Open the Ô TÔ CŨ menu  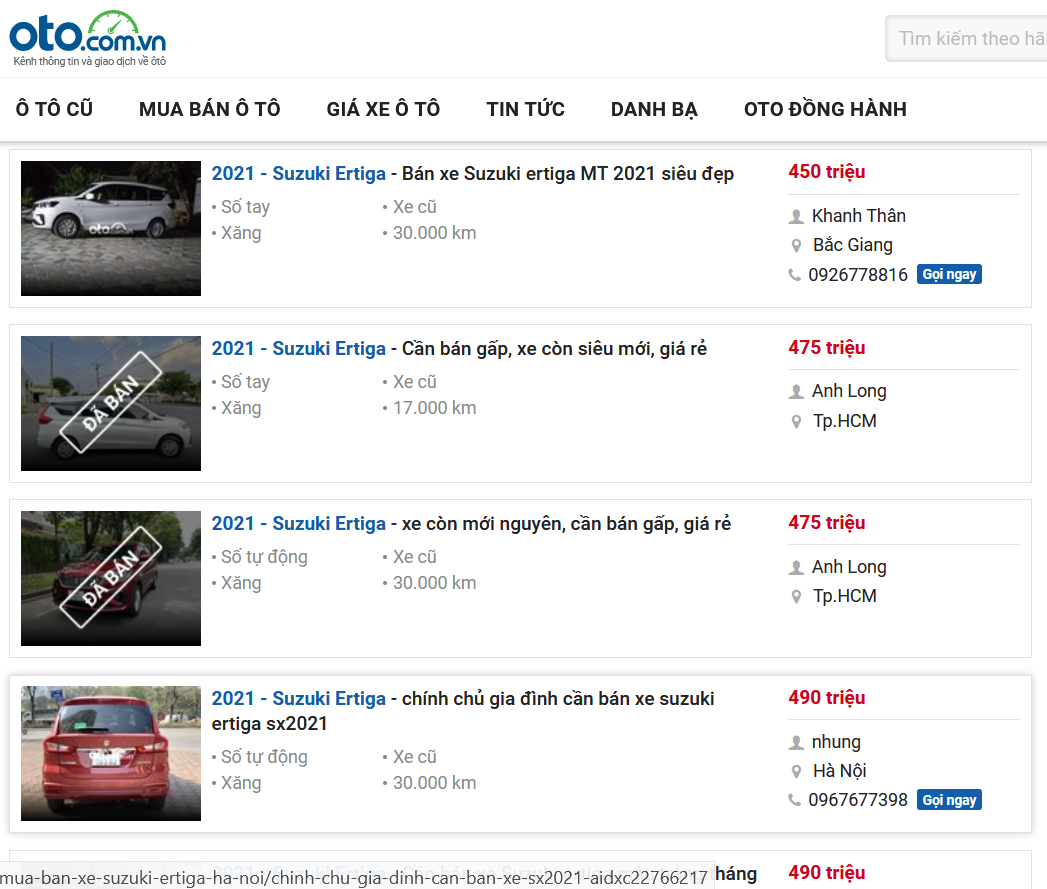pos(54,109)
